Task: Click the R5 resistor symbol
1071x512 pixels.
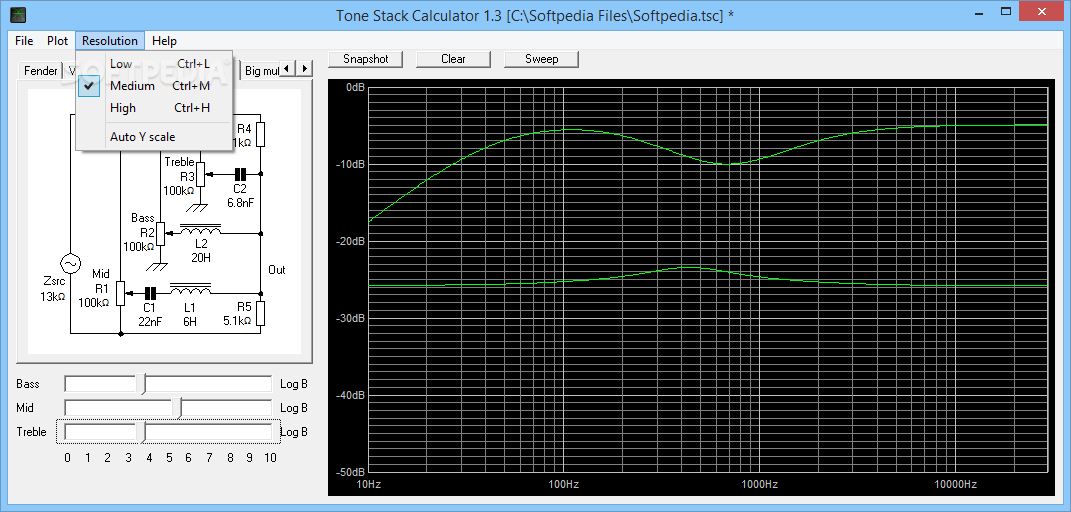Action: pyautogui.click(x=261, y=313)
